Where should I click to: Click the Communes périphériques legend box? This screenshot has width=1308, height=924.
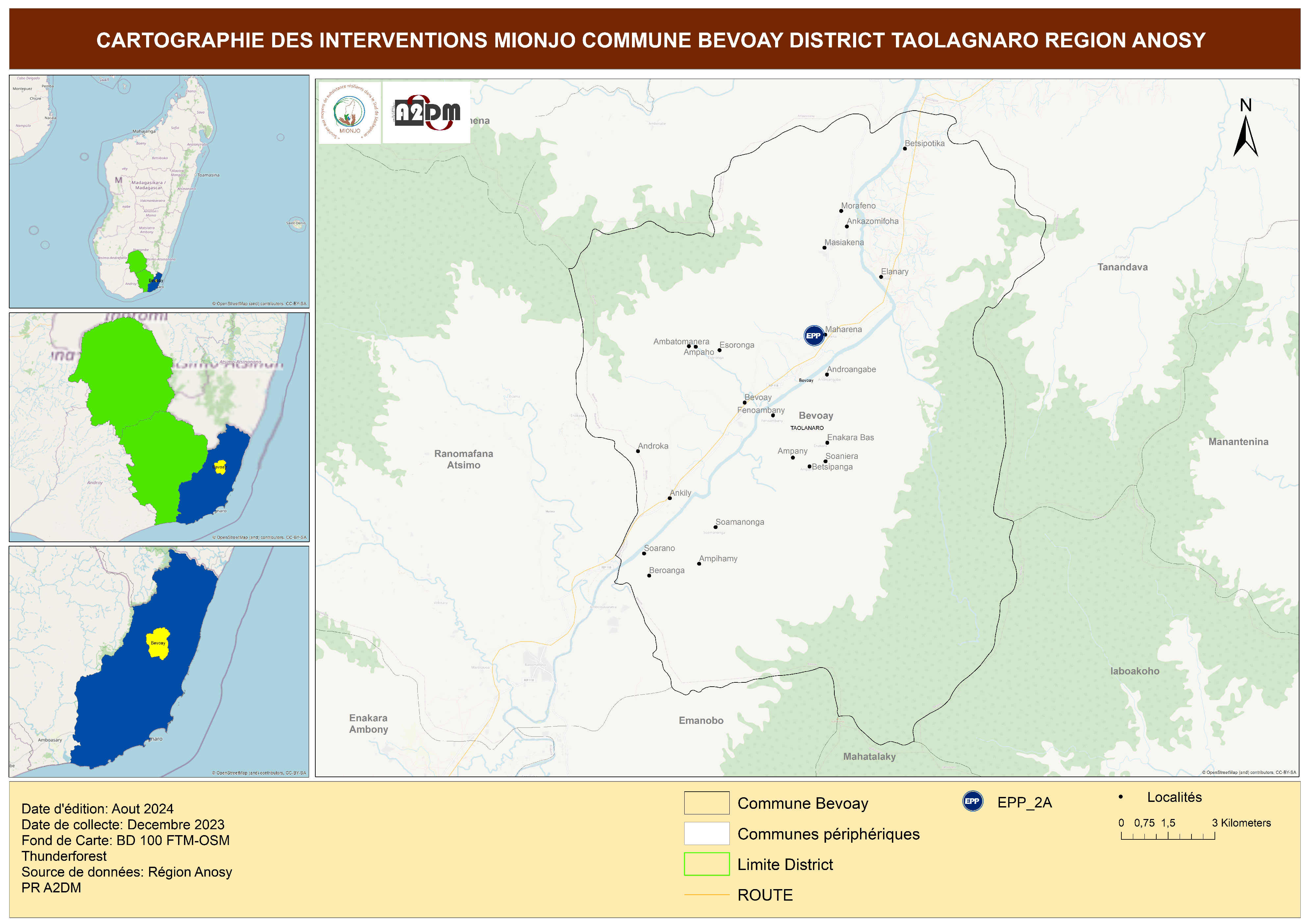tap(706, 833)
